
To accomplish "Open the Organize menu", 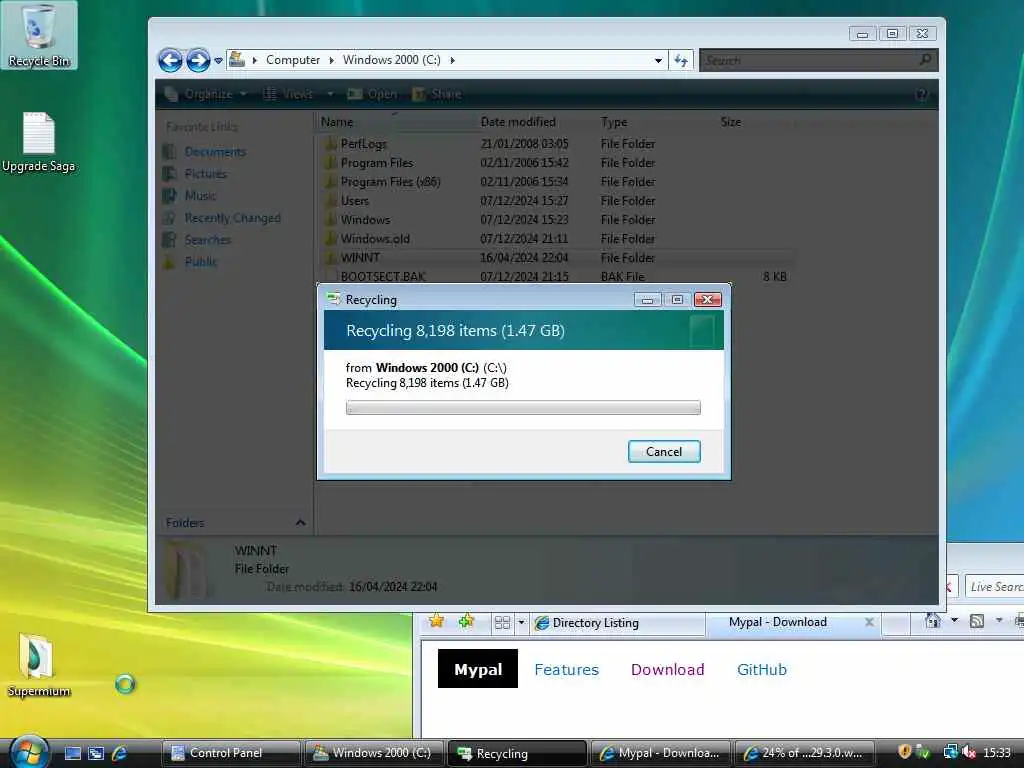I will [206, 94].
